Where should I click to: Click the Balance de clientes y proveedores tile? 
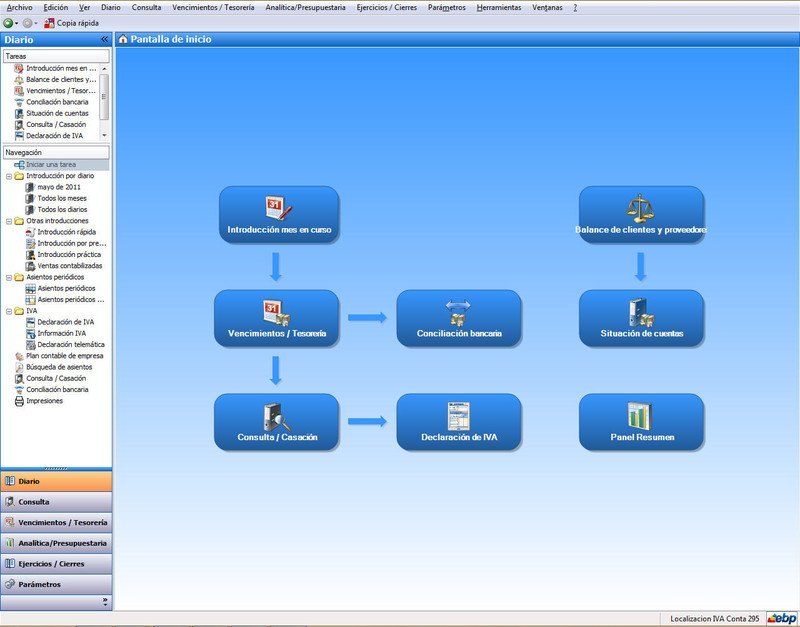[641, 216]
